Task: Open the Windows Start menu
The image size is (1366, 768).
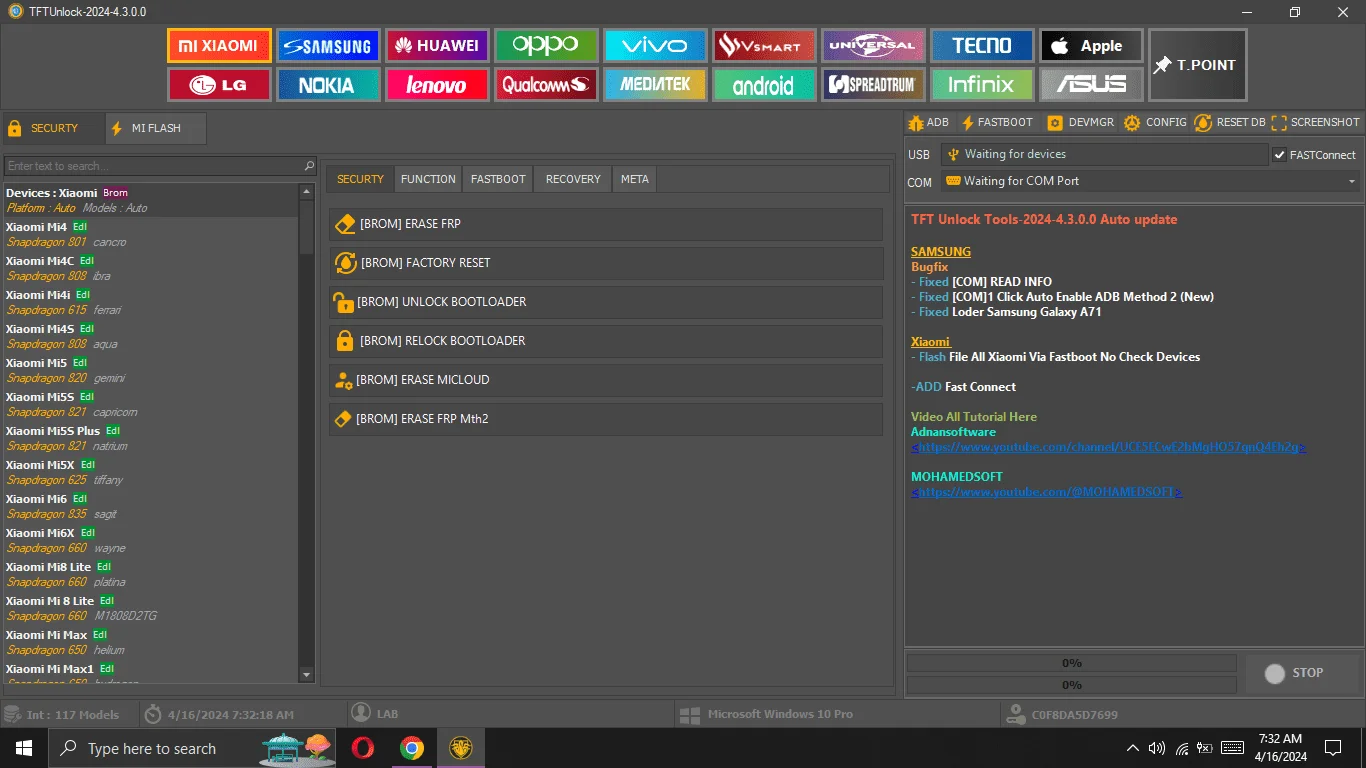Action: (x=23, y=748)
